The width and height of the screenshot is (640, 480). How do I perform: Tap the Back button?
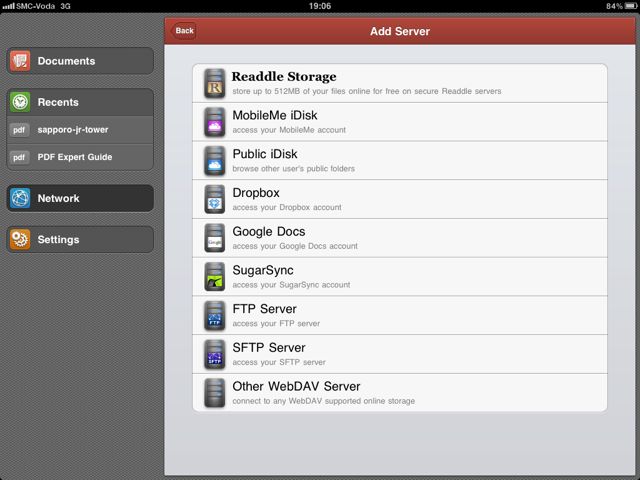click(184, 31)
